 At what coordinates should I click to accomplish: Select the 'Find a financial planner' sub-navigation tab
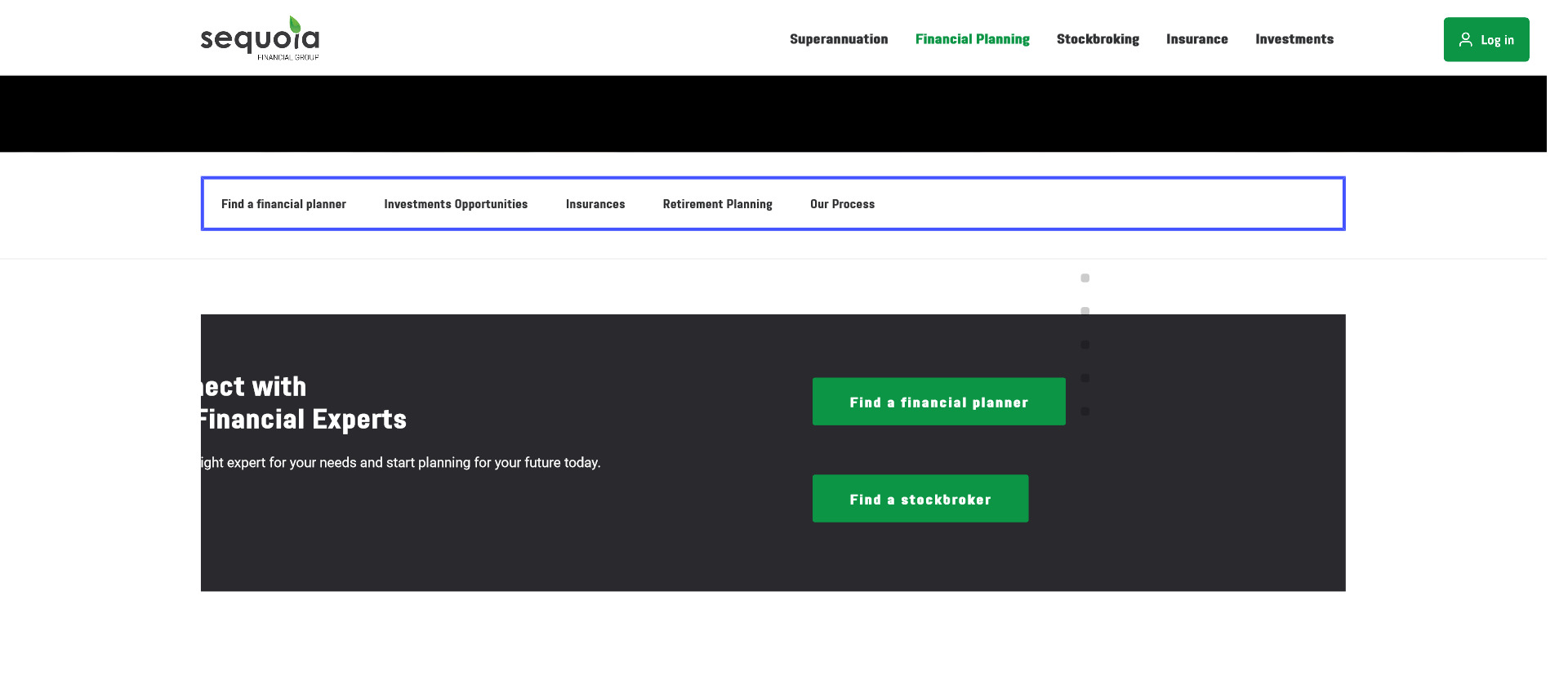[283, 204]
